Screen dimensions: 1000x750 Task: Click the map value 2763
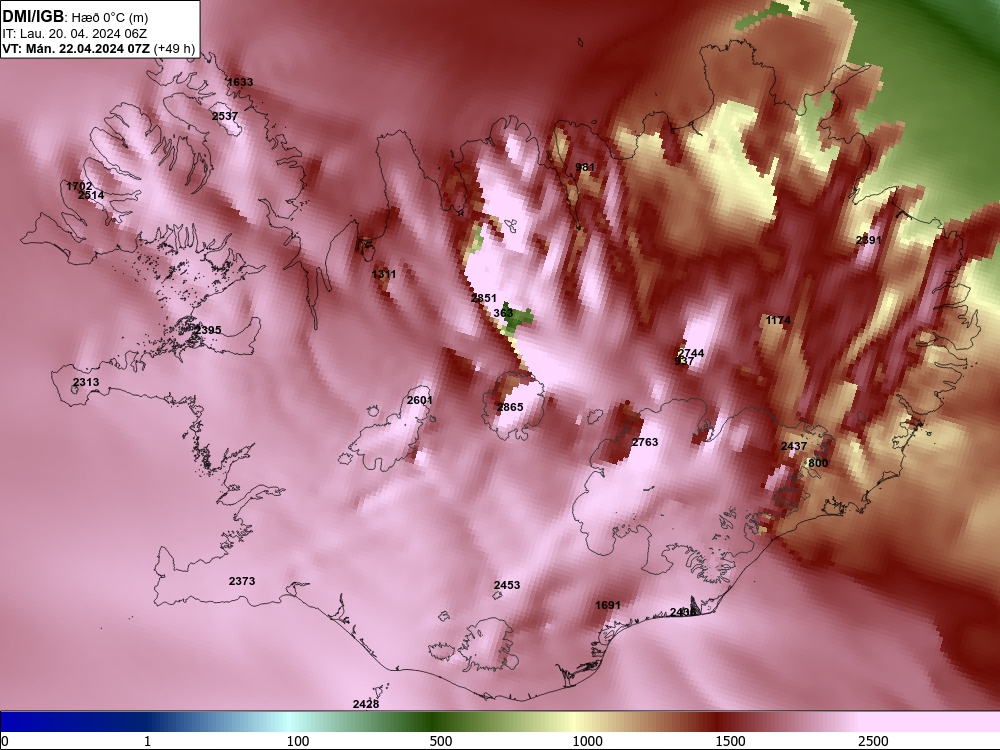click(x=645, y=442)
